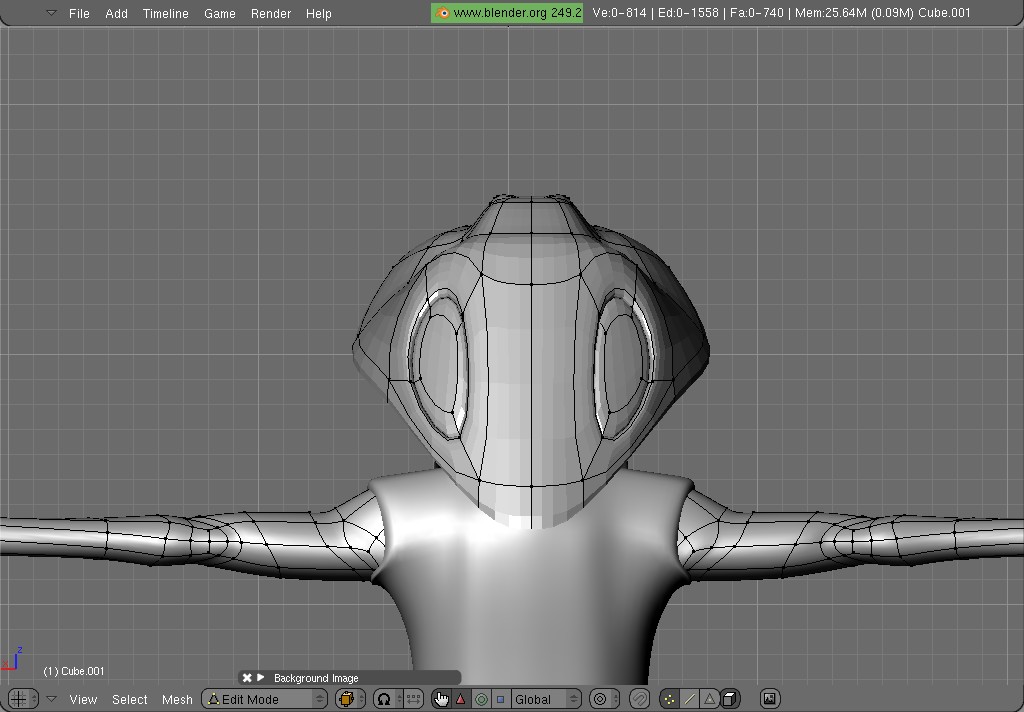Enable edge select mode

[689, 699]
